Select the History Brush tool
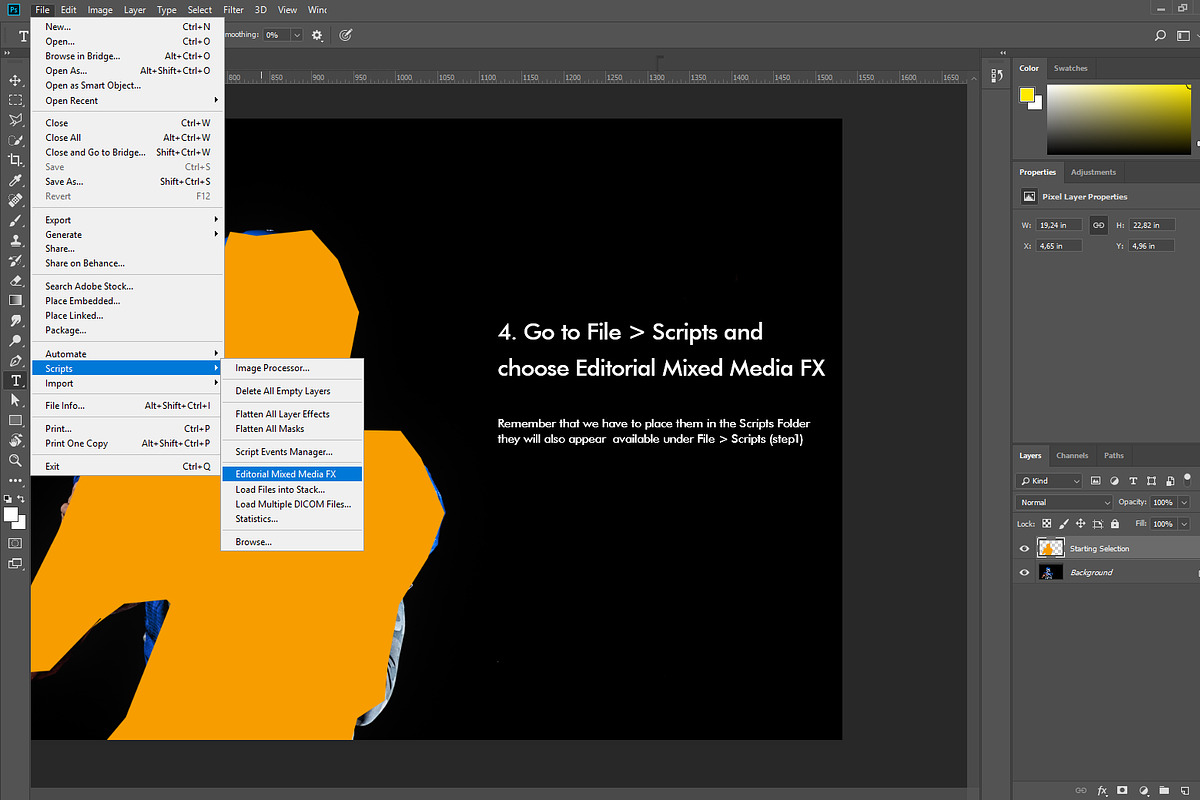Viewport: 1200px width, 800px height. point(15,261)
